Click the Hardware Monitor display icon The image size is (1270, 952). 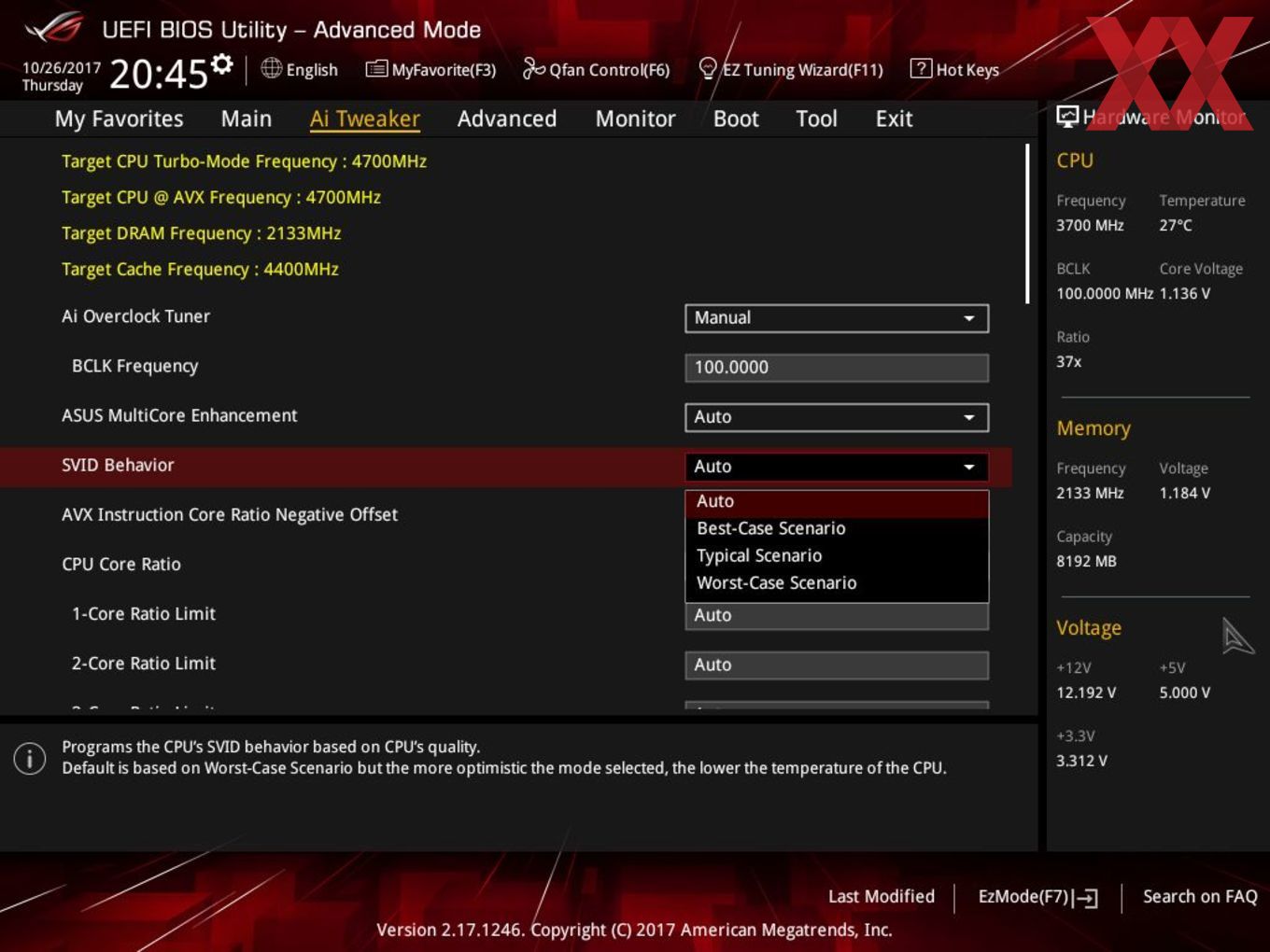coord(1067,117)
